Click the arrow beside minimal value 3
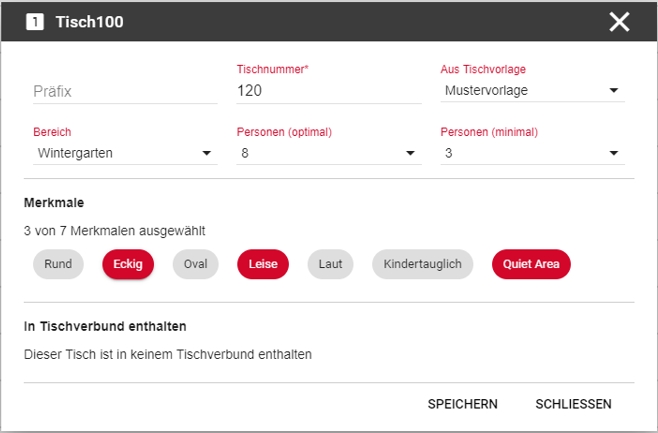 click(614, 153)
